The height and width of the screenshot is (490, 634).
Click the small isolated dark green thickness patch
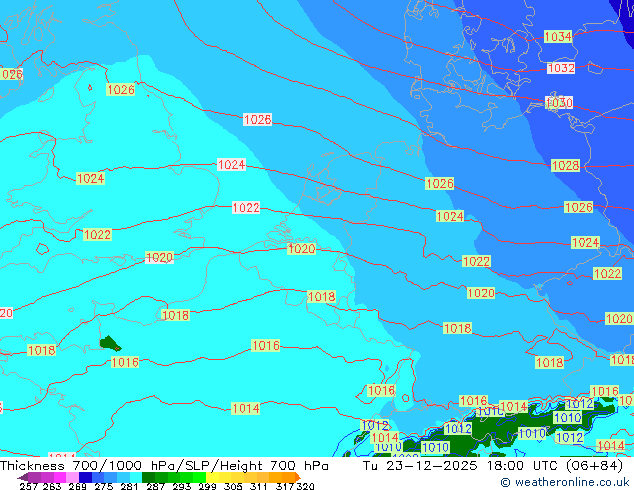click(x=110, y=344)
